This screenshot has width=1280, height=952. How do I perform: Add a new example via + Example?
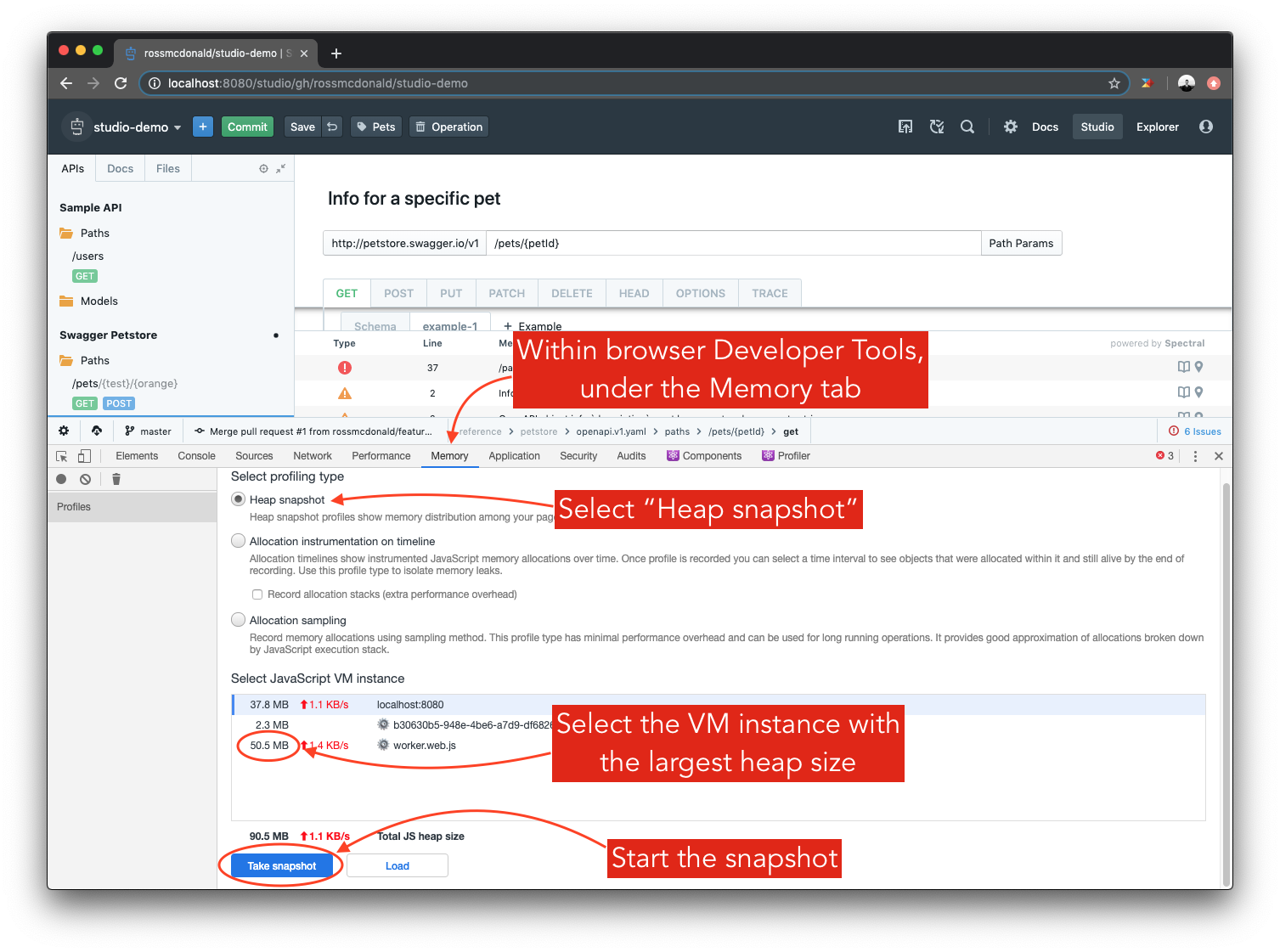pos(532,325)
